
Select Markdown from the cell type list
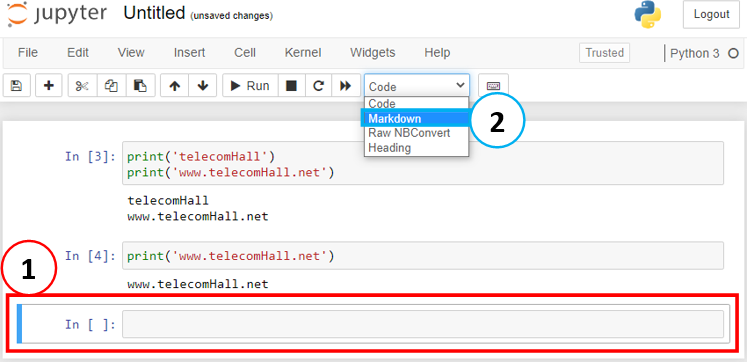[417, 119]
